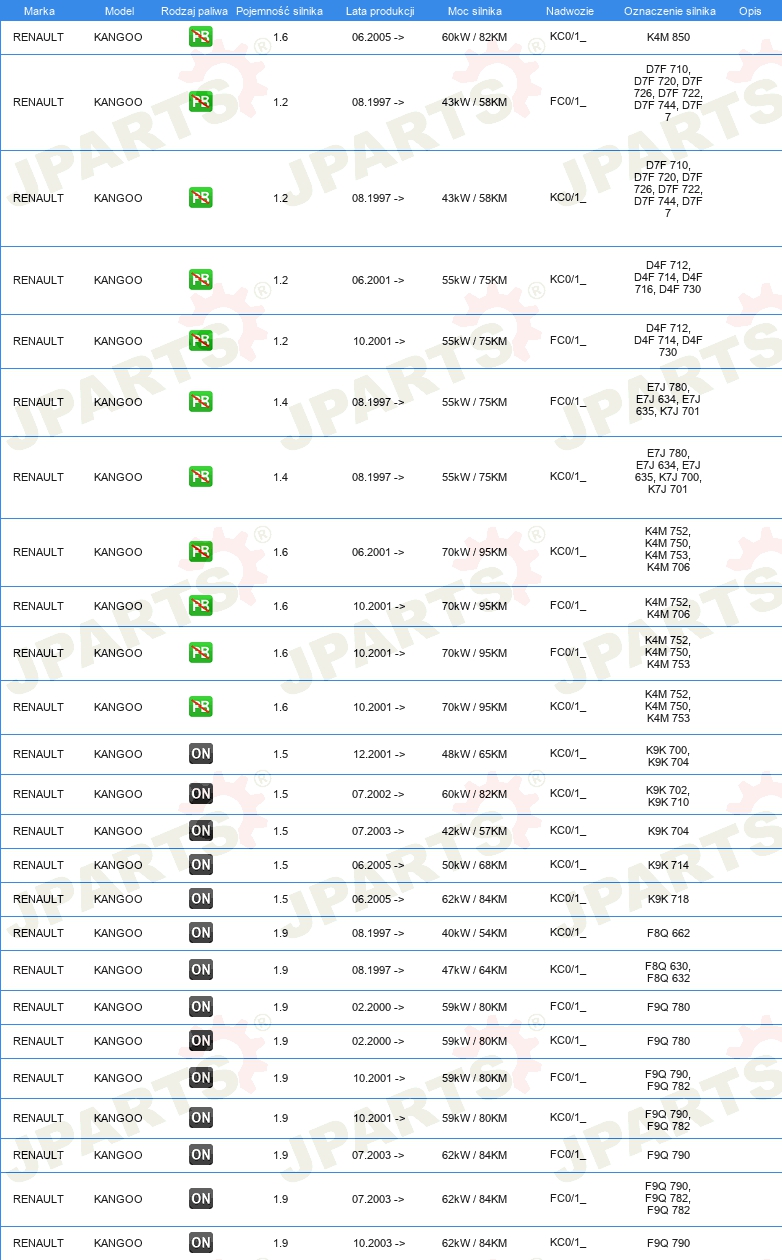The image size is (782, 1260).
Task: Click diesel ON icon for F9Q 790, F9Q 782, F9Q 782 row
Action: click(201, 1199)
